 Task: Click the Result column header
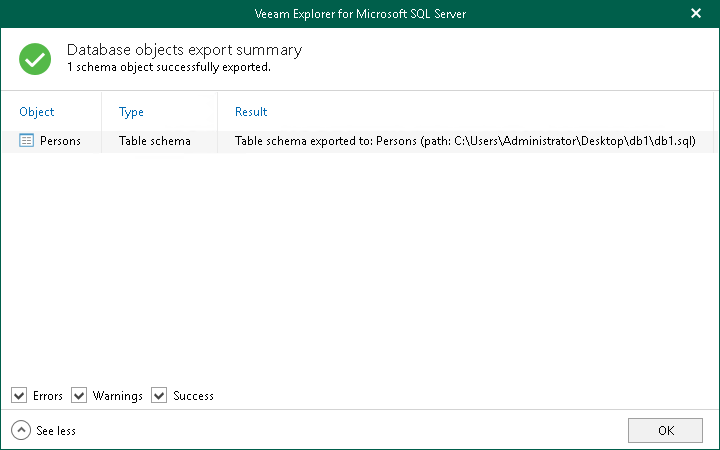(251, 112)
